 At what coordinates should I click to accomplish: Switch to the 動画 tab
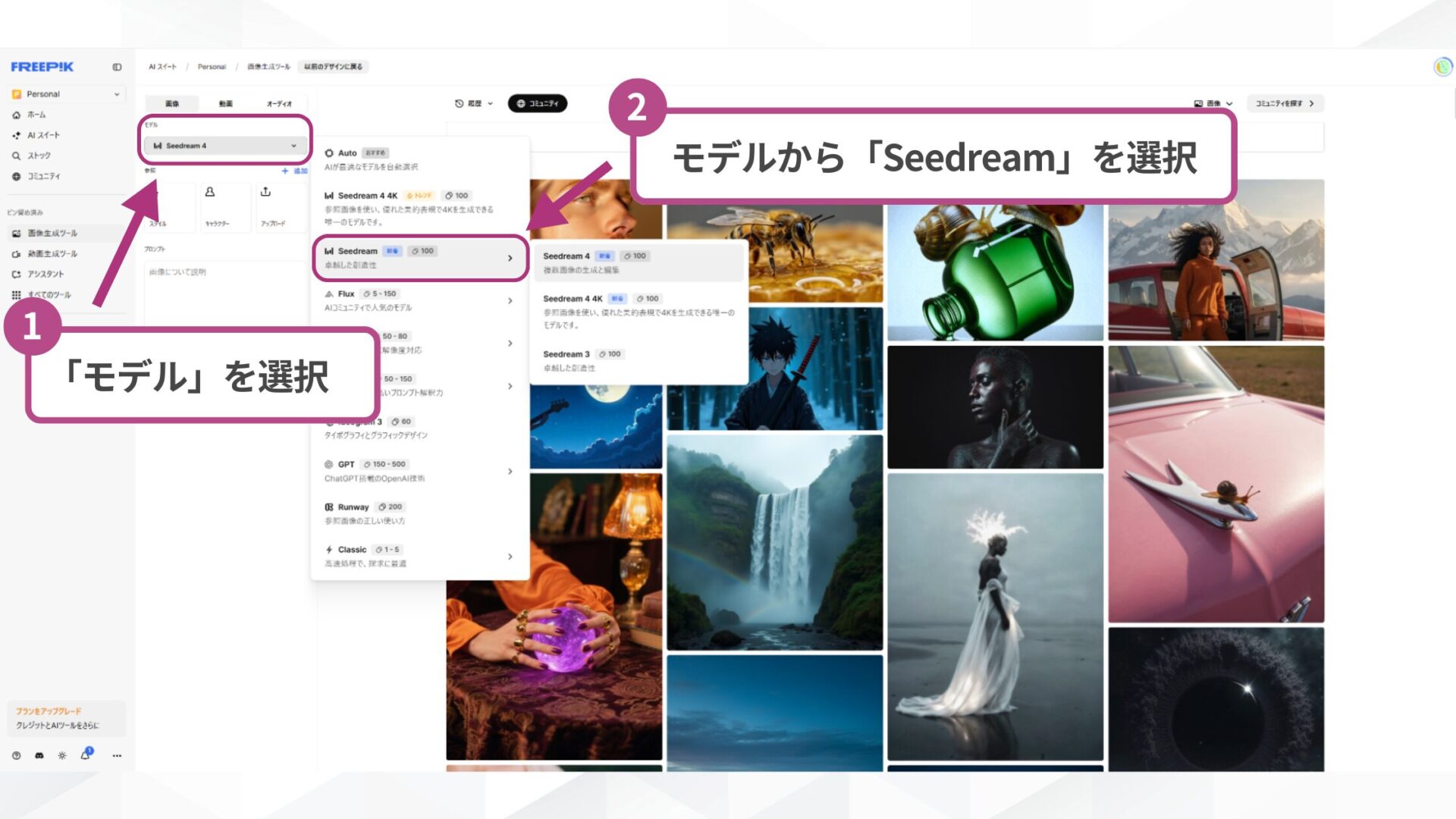coord(225,102)
